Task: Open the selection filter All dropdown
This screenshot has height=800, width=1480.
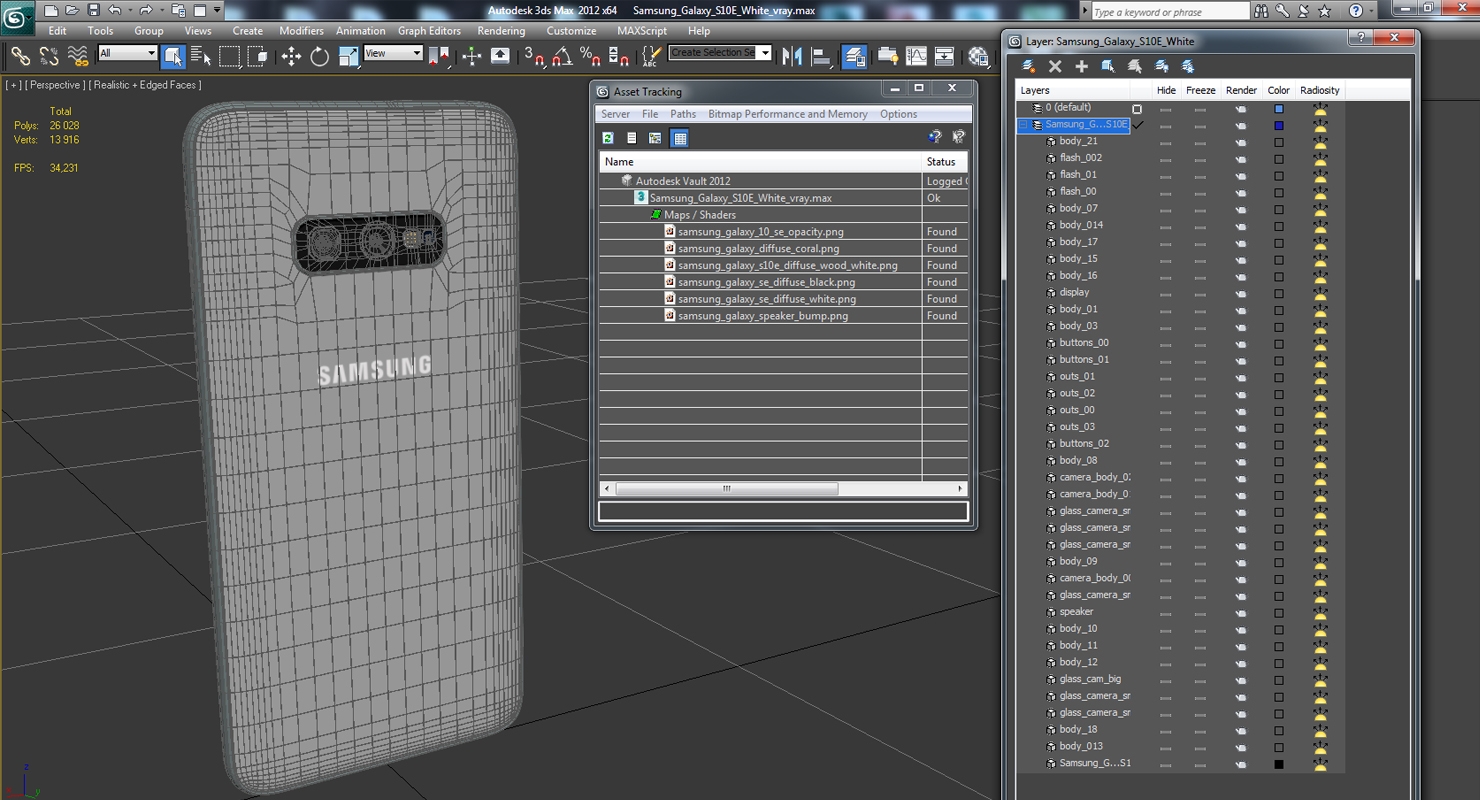Action: (x=128, y=53)
